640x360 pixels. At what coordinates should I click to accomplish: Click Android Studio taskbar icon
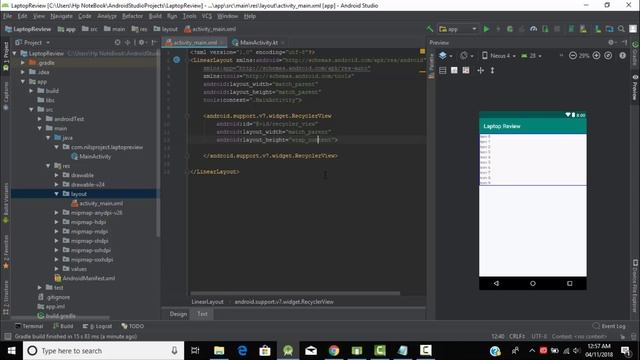coord(288,351)
